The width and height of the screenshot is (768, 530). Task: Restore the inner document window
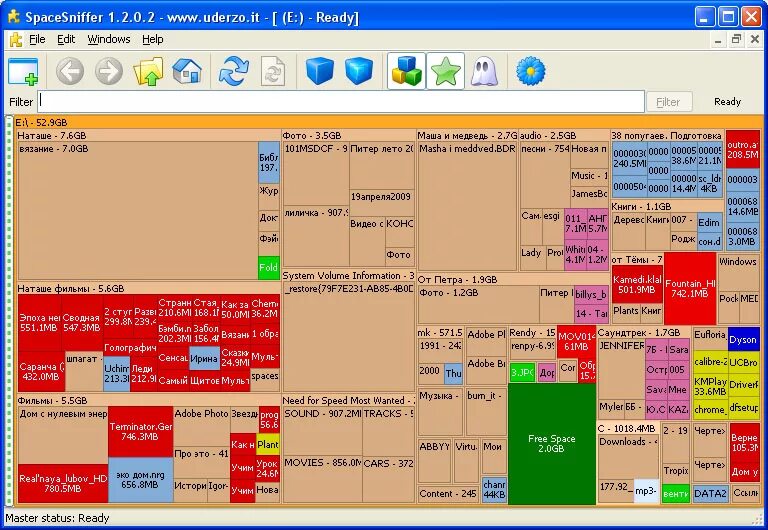pyautogui.click(x=736, y=39)
